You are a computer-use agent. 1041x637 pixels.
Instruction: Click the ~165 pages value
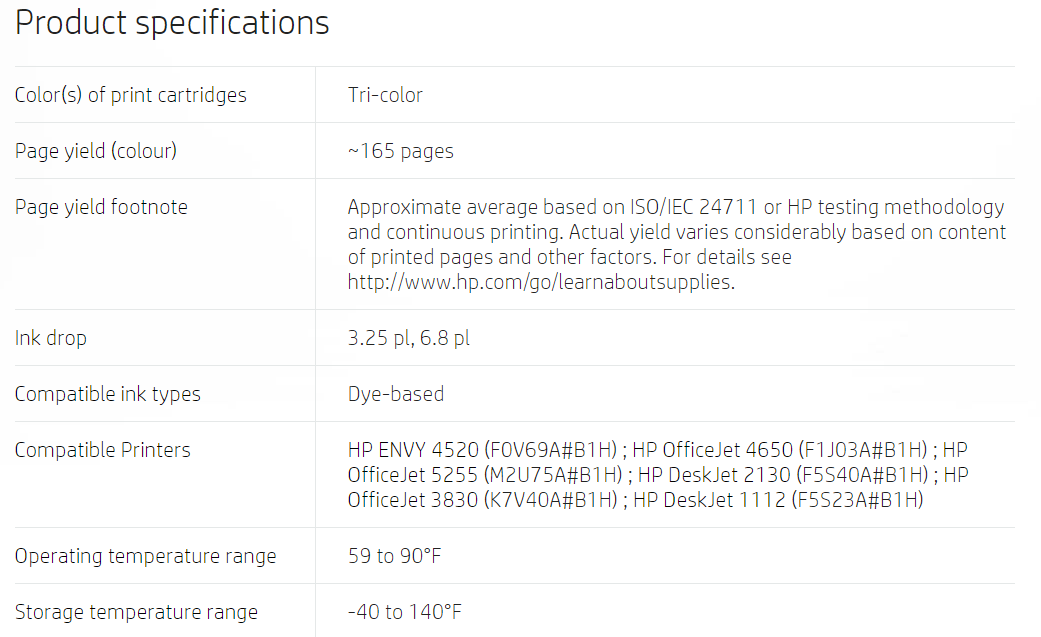tap(400, 151)
